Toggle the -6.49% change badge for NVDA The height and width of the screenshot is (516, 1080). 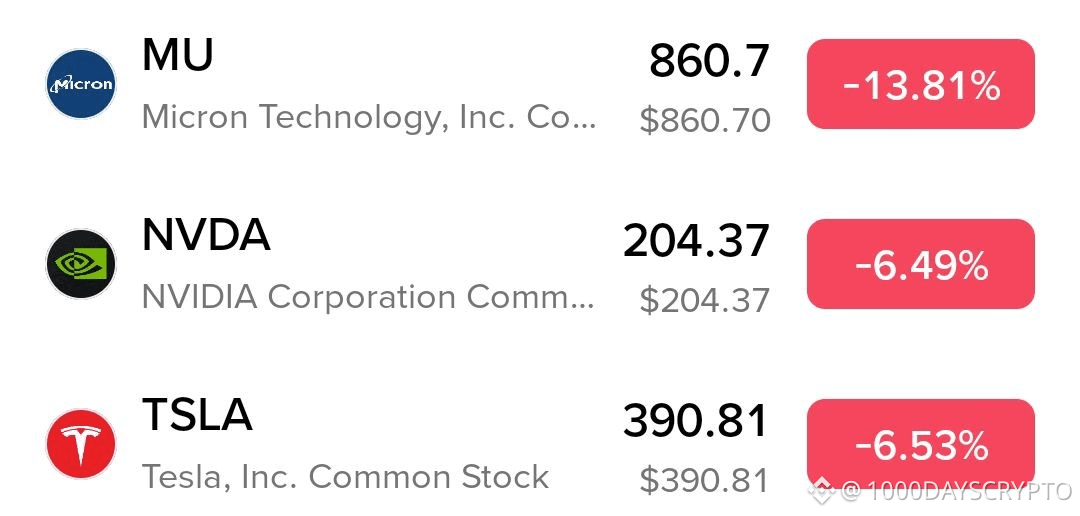921,264
